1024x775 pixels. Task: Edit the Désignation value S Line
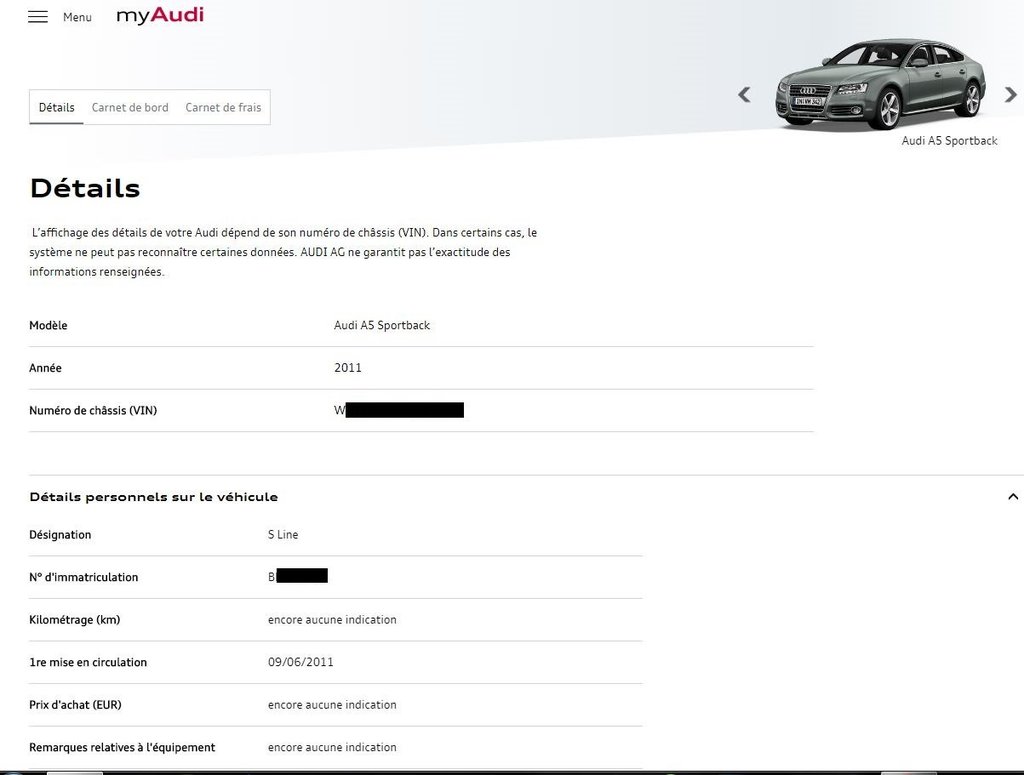[283, 535]
